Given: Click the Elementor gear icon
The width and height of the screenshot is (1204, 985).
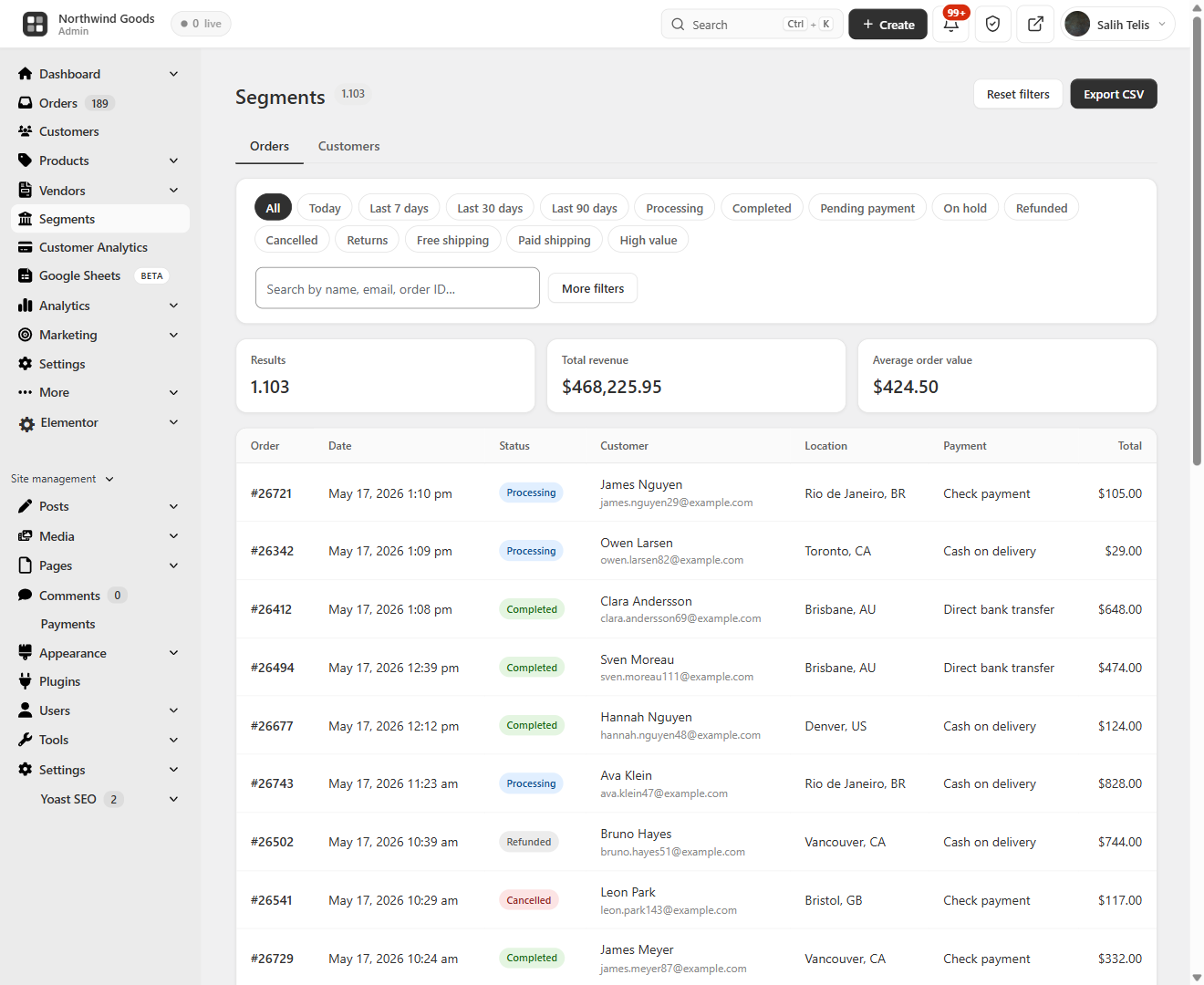Looking at the screenshot, I should tap(27, 423).
